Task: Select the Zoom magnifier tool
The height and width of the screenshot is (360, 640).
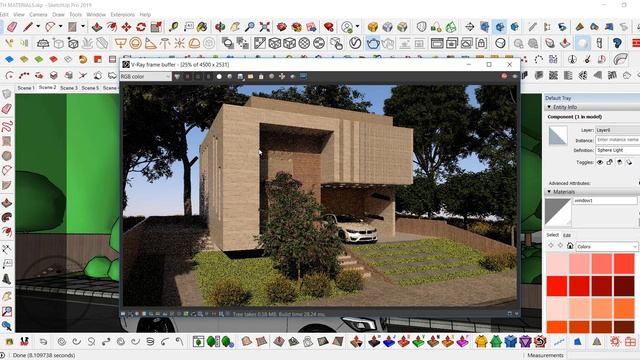Action: (250, 27)
